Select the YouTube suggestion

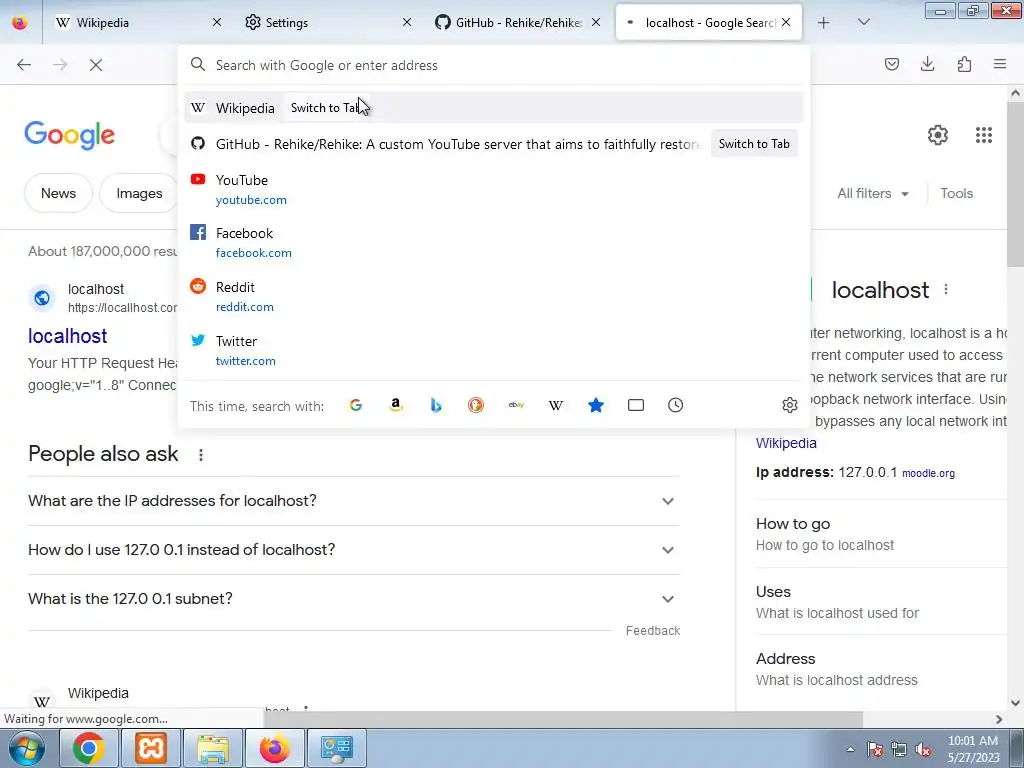pos(493,189)
